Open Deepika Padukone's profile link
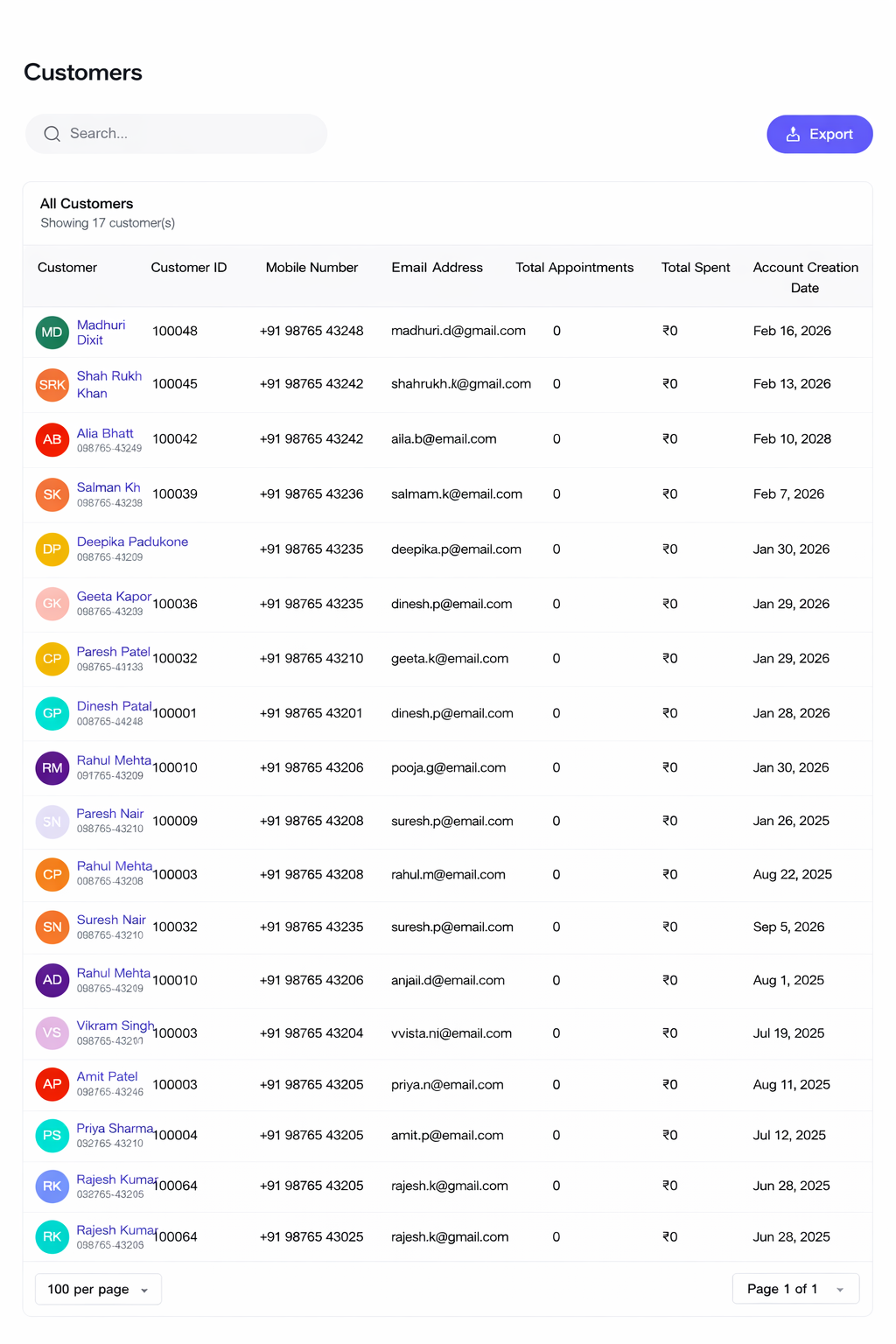Image resolution: width=896 pixels, height=1344 pixels. pos(132,542)
